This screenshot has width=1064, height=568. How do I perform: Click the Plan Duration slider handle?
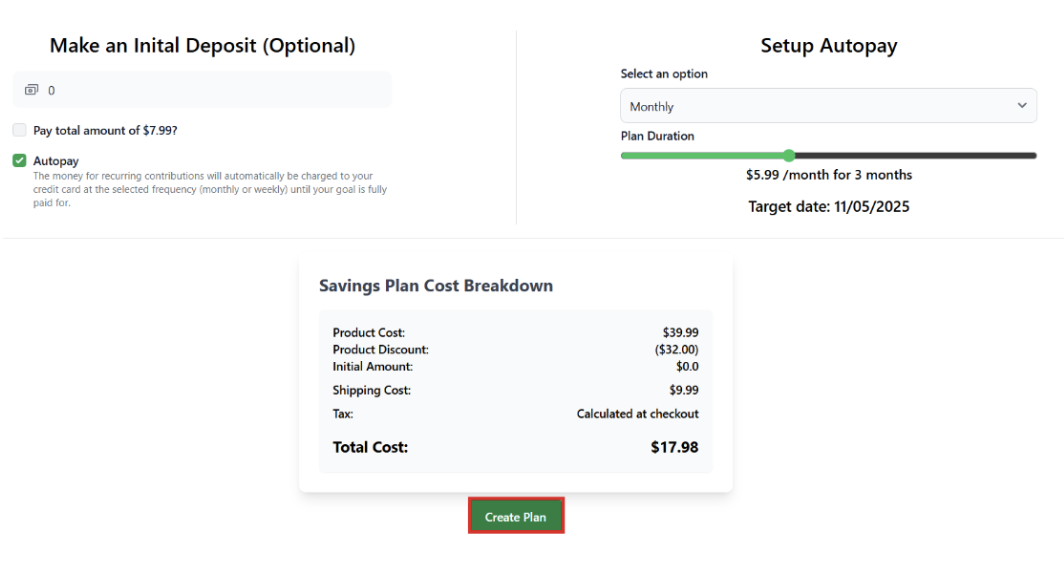(789, 155)
